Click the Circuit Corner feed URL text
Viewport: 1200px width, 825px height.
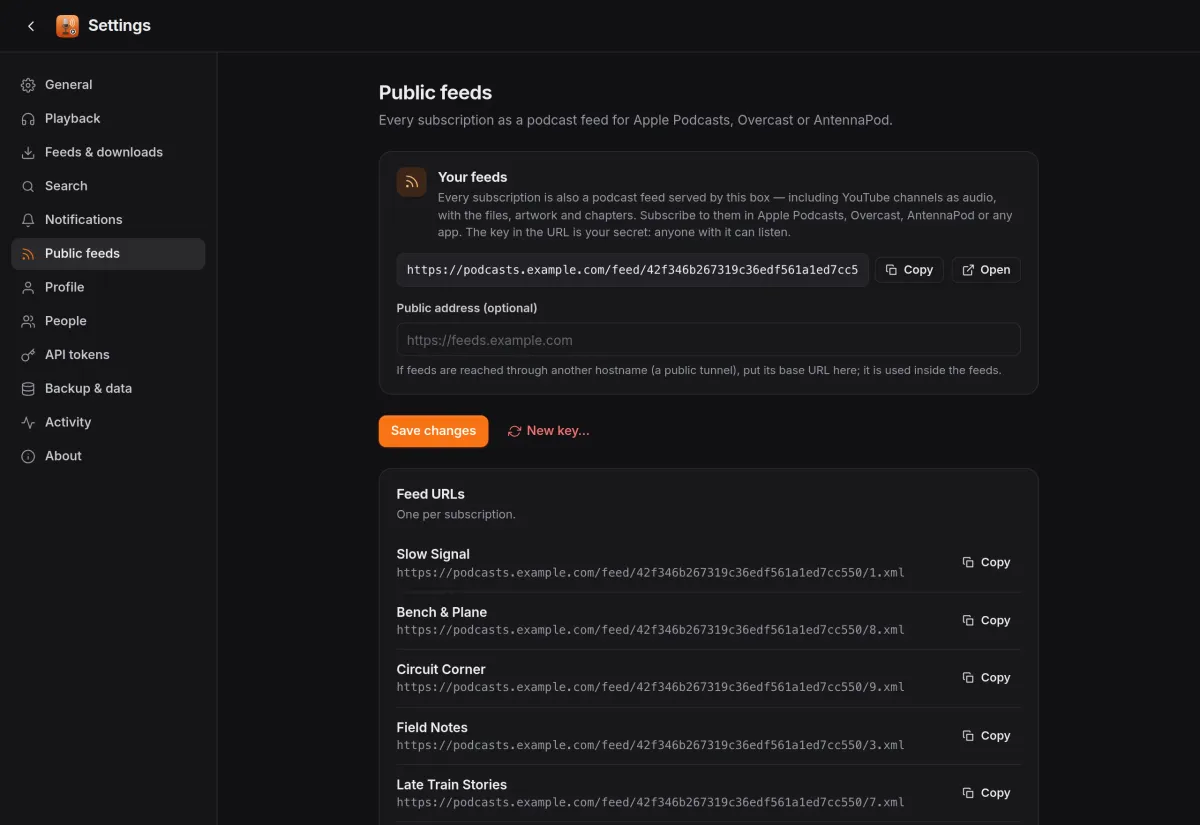[x=650, y=688]
